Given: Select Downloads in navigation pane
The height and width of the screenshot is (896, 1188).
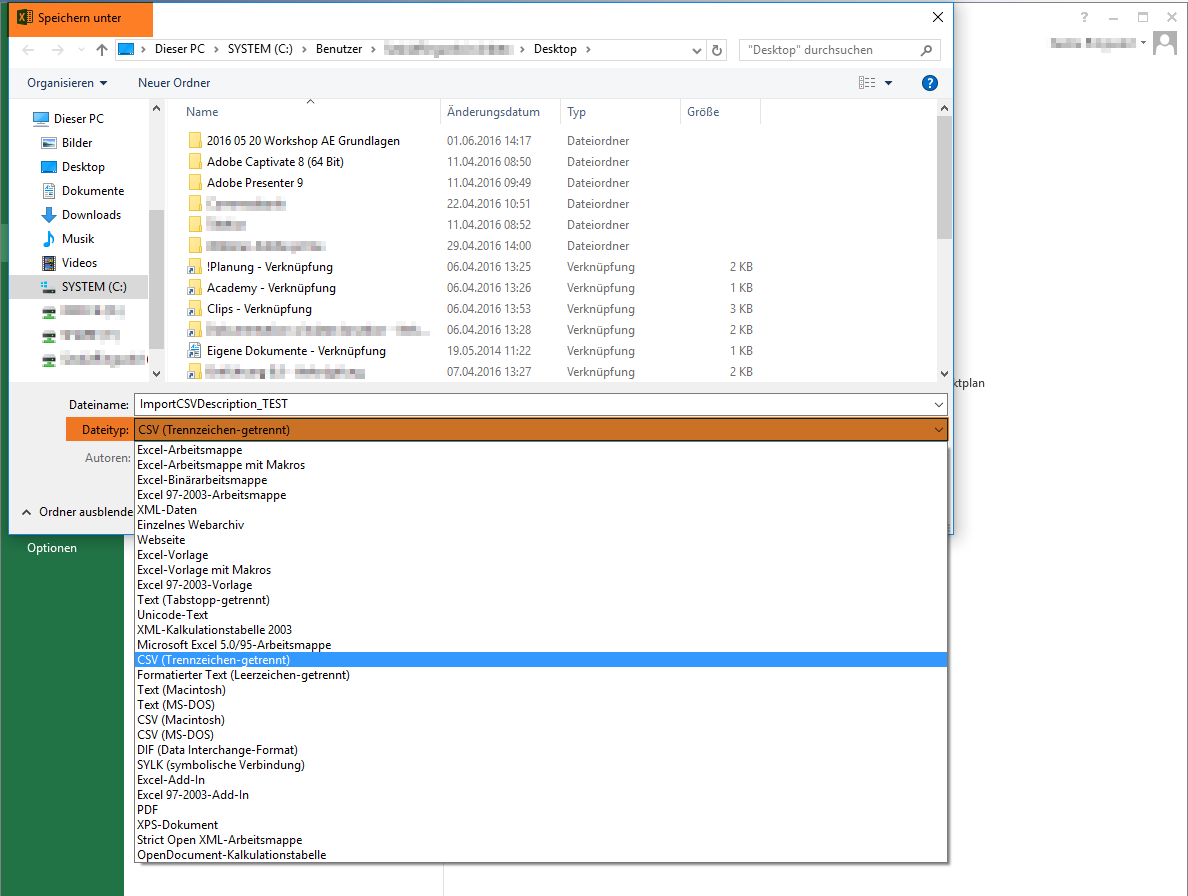Looking at the screenshot, I should [92, 215].
